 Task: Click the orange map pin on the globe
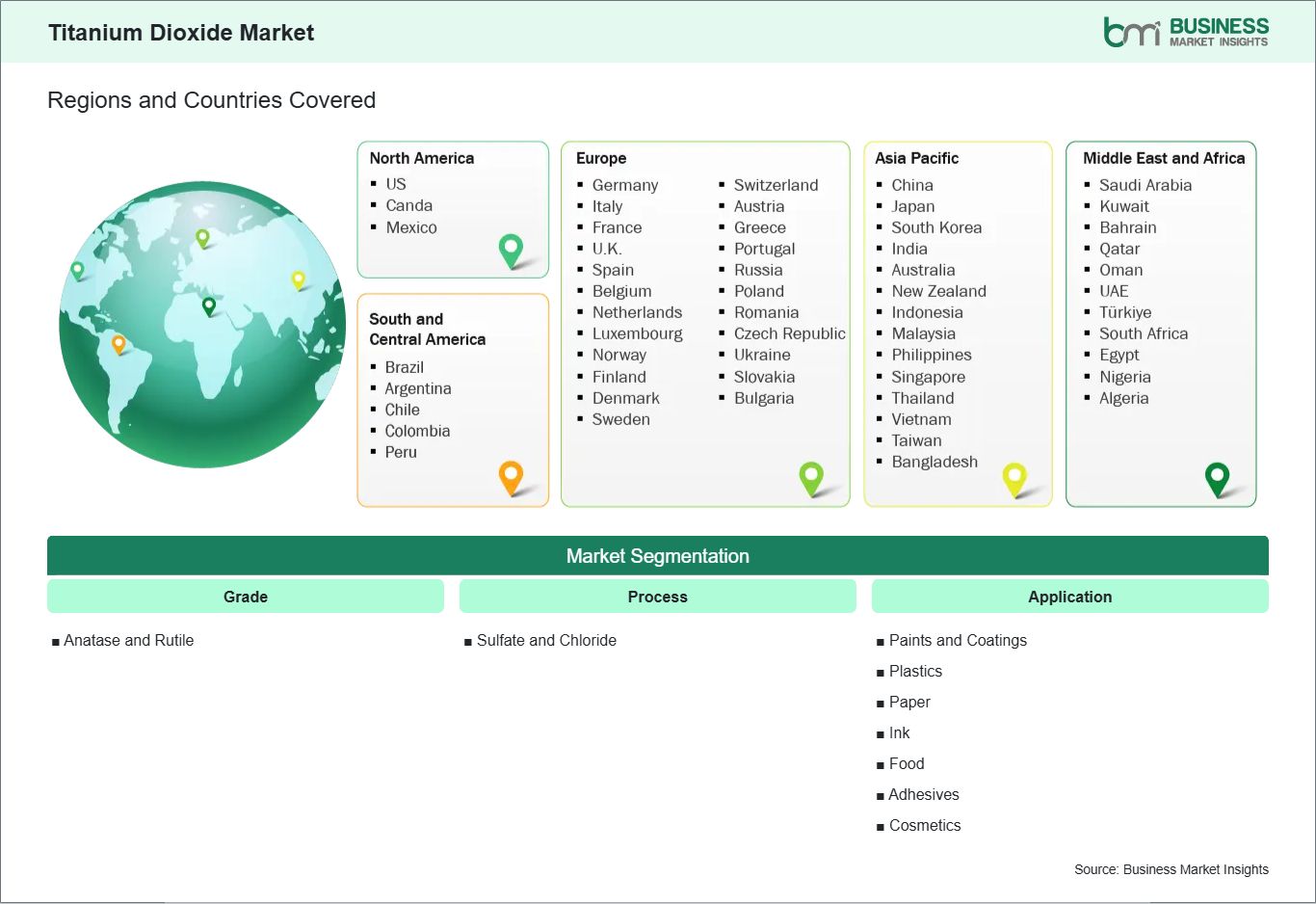pyautogui.click(x=118, y=343)
